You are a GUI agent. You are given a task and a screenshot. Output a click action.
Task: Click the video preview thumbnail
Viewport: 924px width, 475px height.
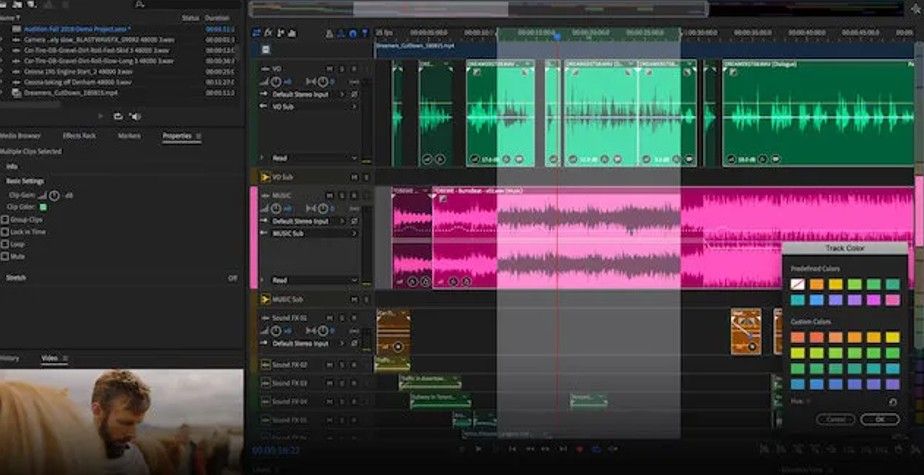tap(121, 422)
